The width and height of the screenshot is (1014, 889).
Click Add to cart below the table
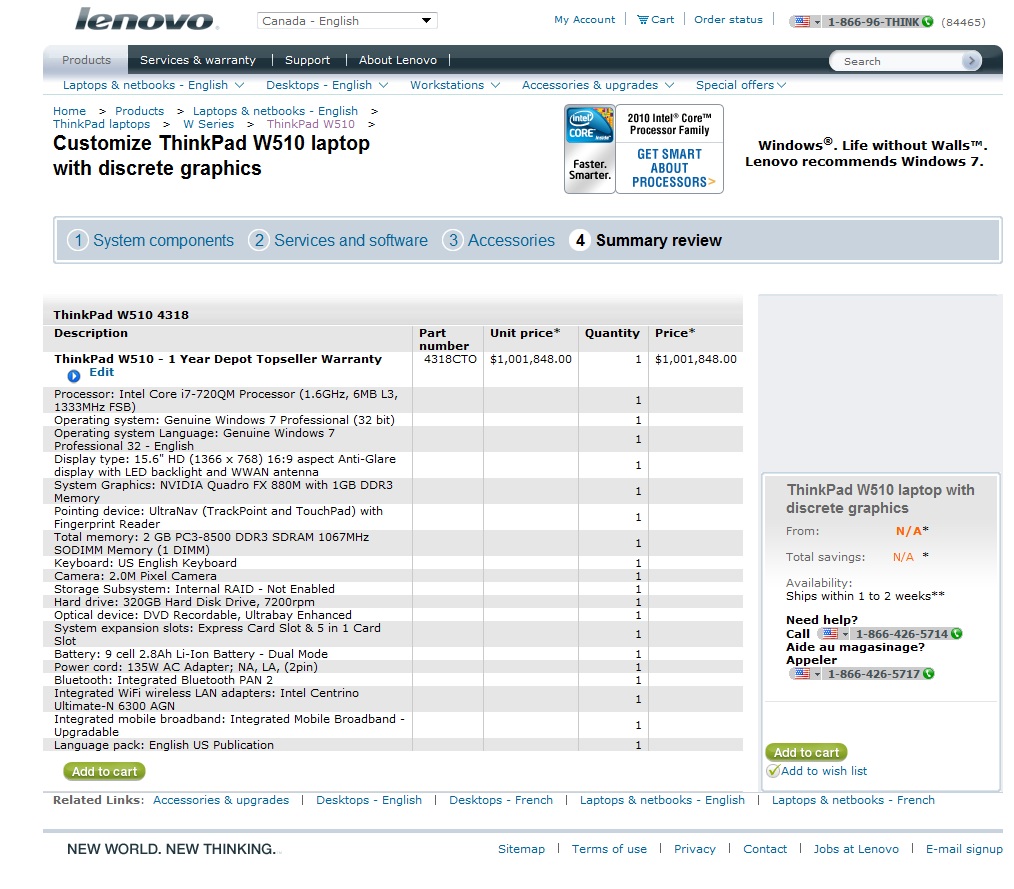[104, 771]
